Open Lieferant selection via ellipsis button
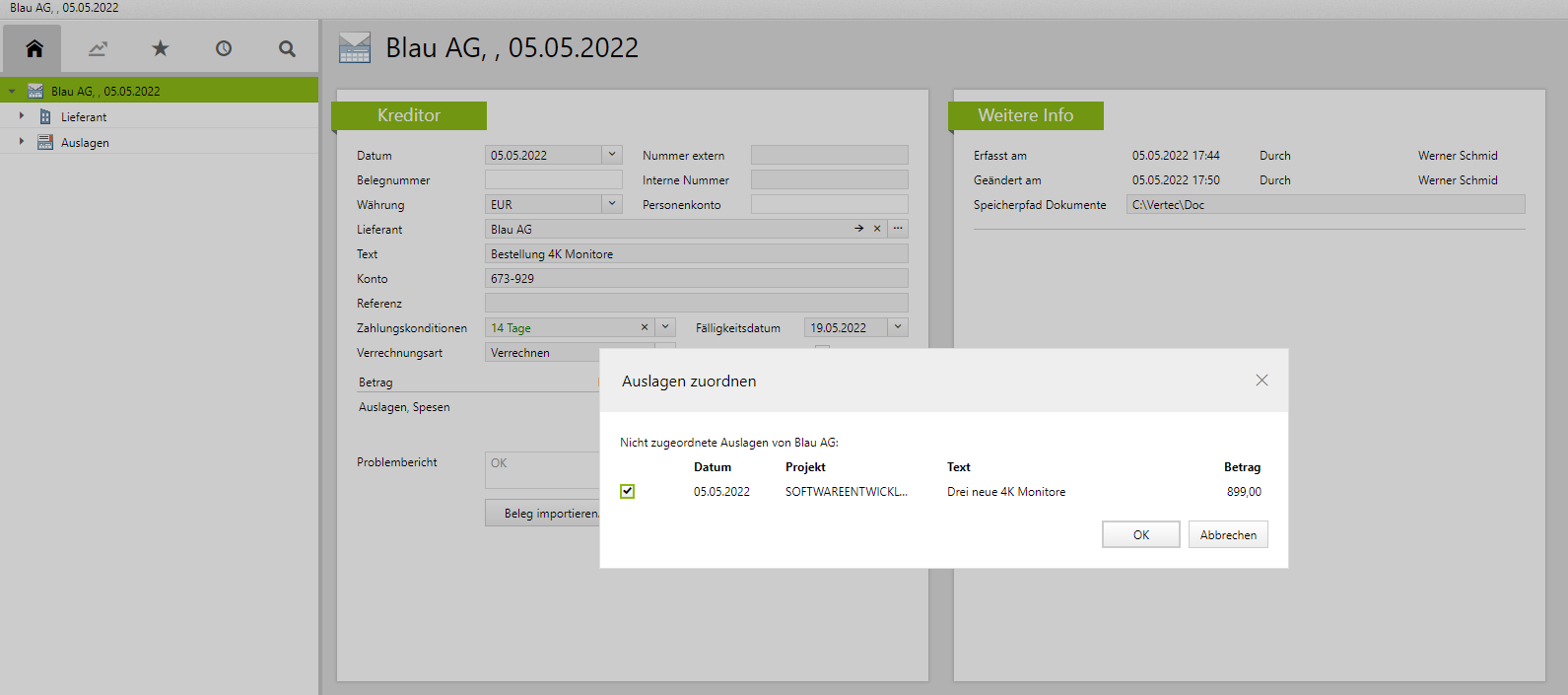This screenshot has height=695, width=1568. (x=898, y=229)
